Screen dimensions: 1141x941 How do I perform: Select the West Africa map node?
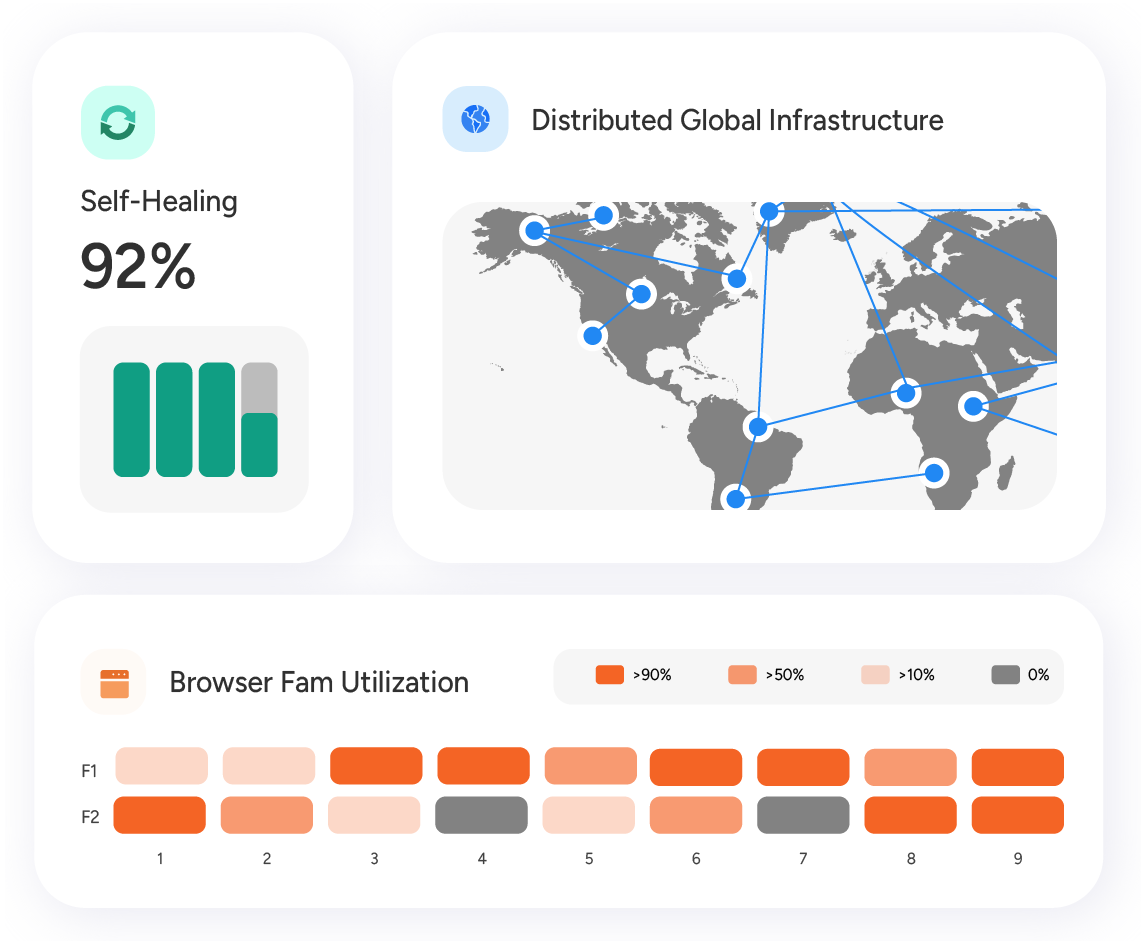pos(904,393)
